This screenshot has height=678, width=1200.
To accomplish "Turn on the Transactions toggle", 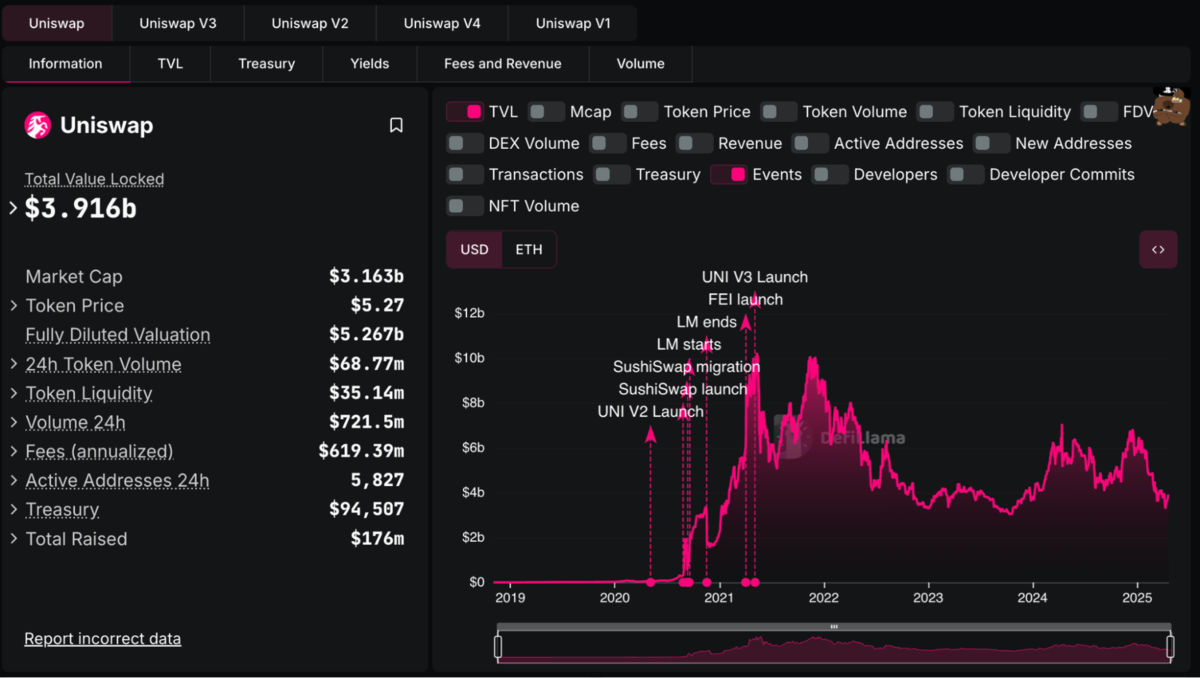I will tap(465, 174).
